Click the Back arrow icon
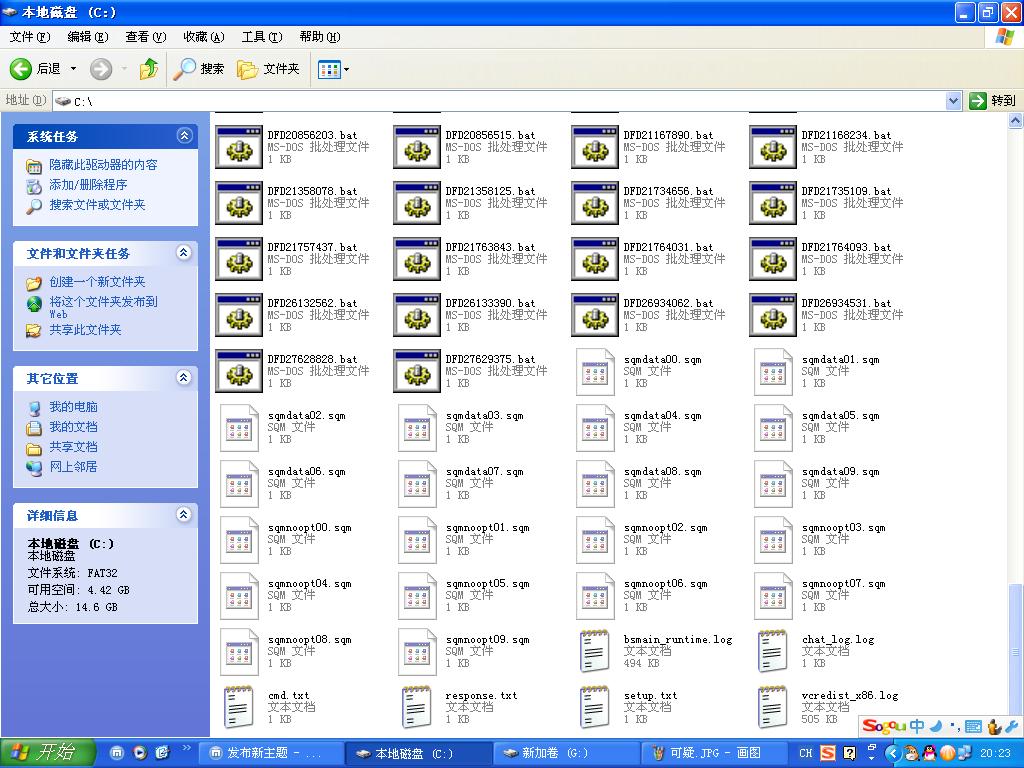Image resolution: width=1024 pixels, height=768 pixels. click(x=21, y=69)
